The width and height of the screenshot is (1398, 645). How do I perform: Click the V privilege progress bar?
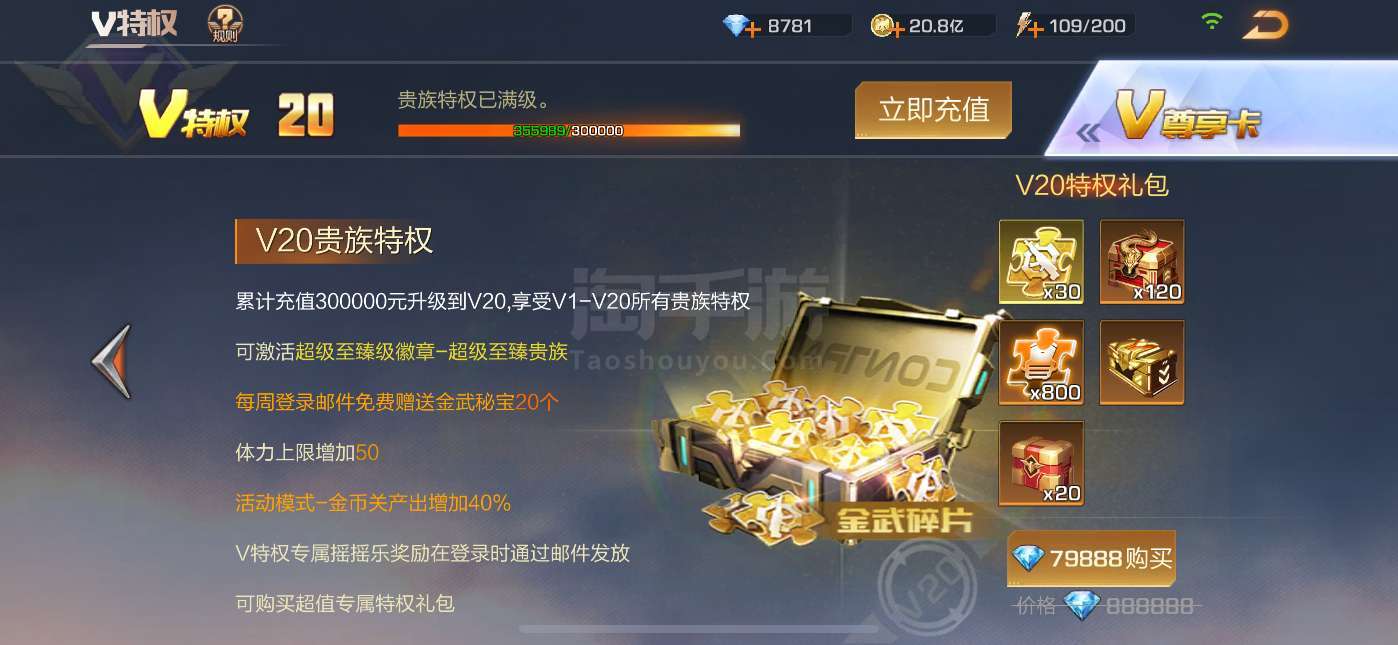click(569, 130)
